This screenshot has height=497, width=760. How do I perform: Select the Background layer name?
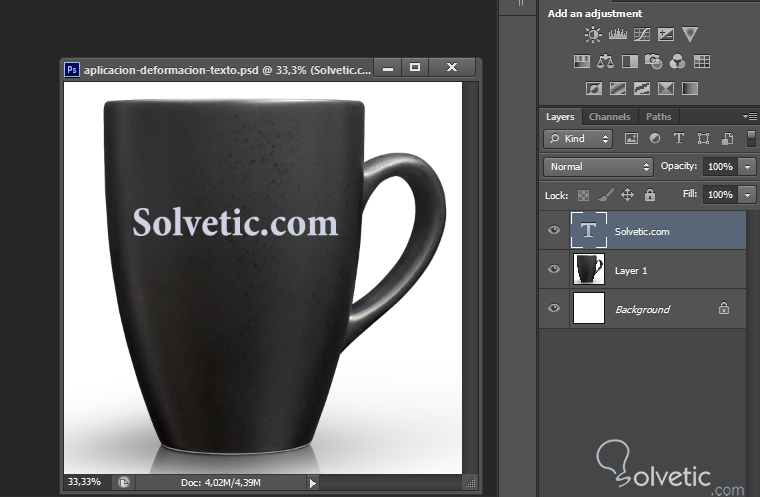tap(642, 309)
